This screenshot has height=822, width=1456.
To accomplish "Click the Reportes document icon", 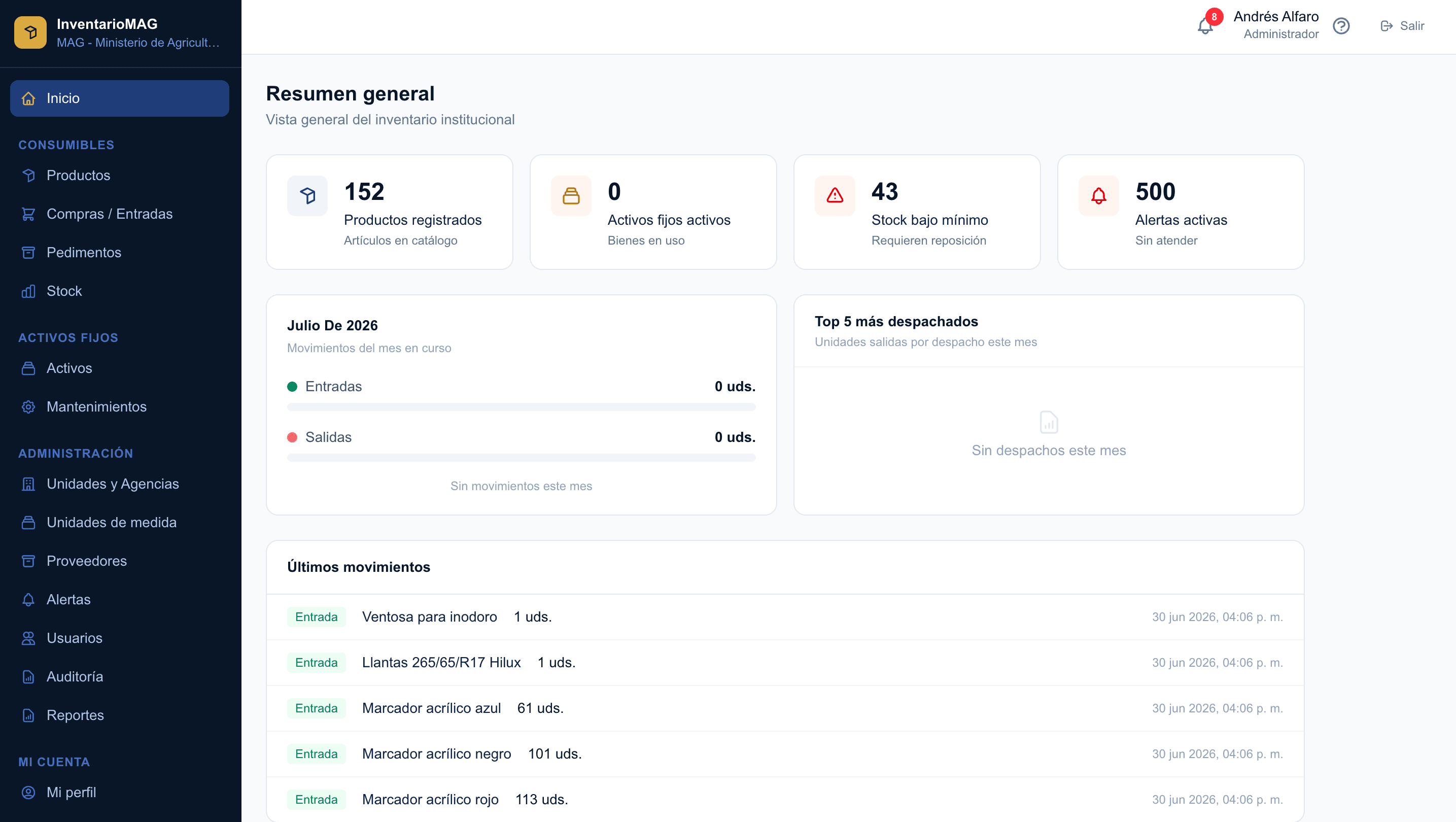I will (28, 715).
